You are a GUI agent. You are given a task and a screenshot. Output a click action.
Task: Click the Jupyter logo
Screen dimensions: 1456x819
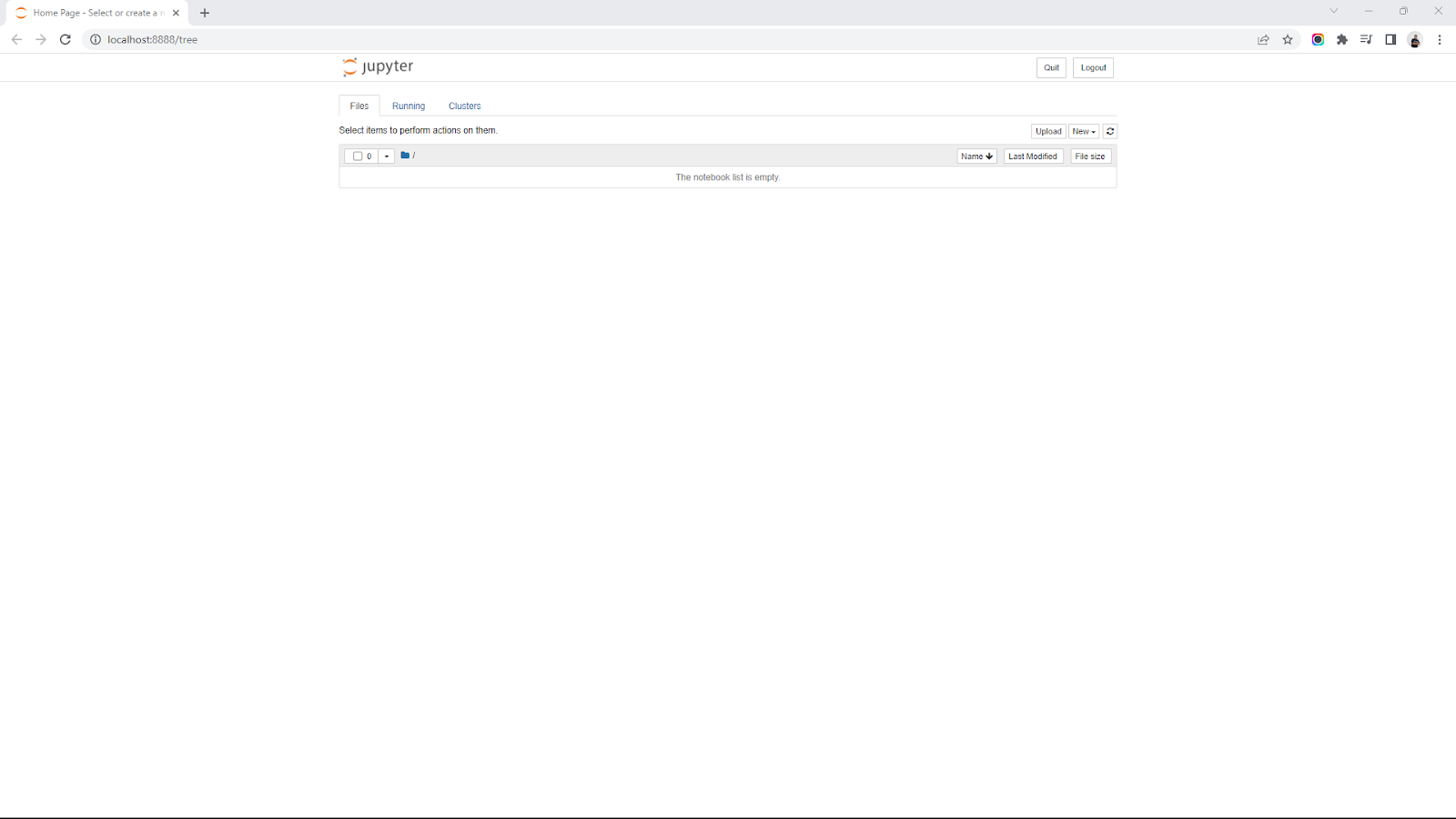[378, 66]
